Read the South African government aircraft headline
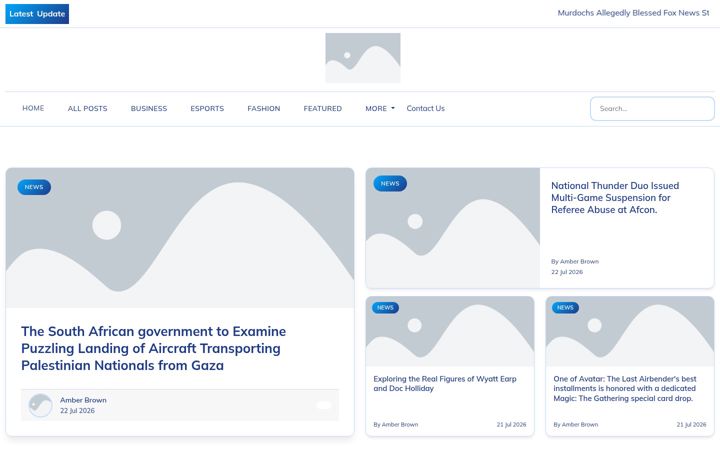Image resolution: width=720 pixels, height=450 pixels. pos(153,349)
